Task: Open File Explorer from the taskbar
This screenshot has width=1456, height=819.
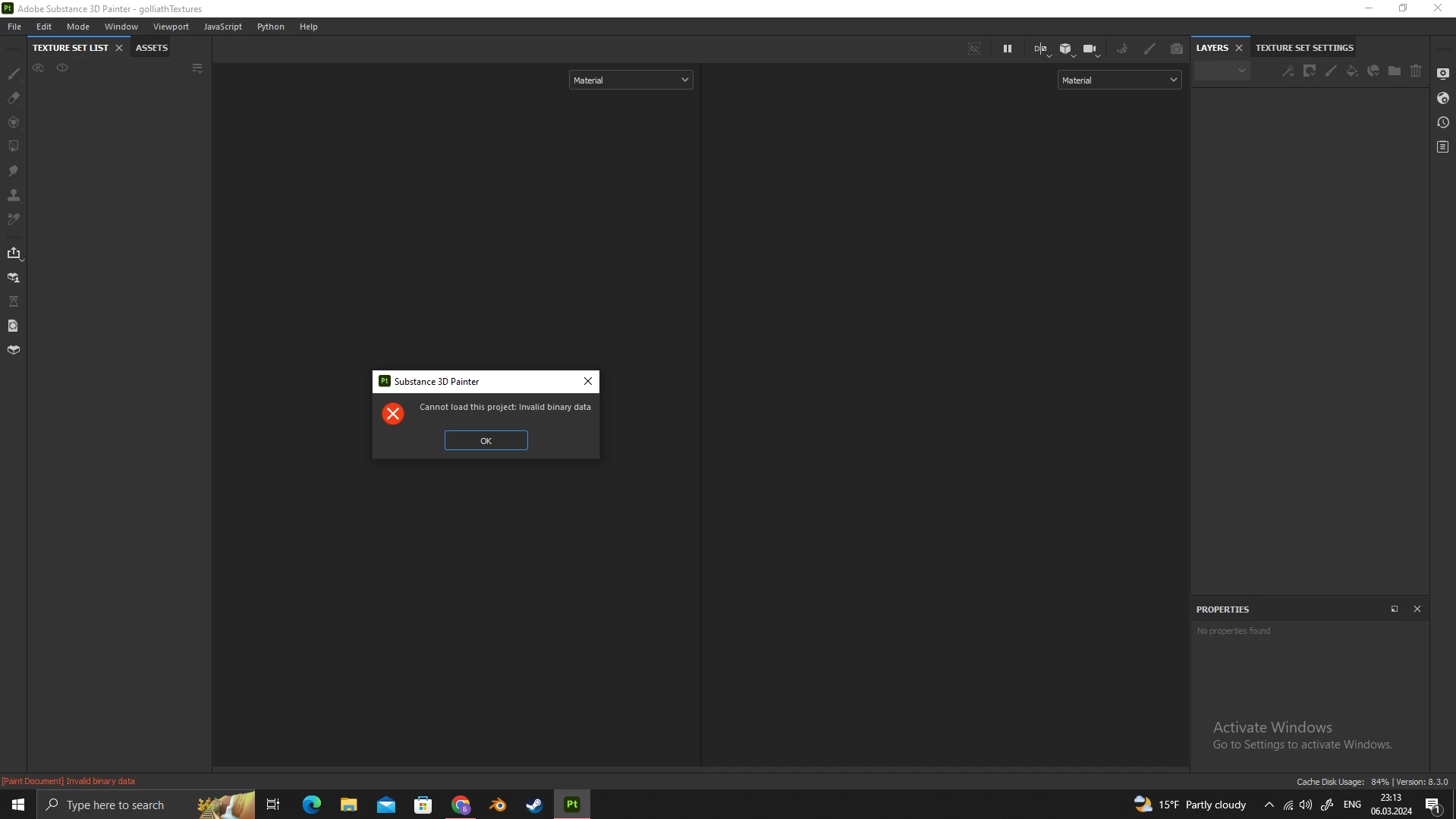Action: point(348,805)
